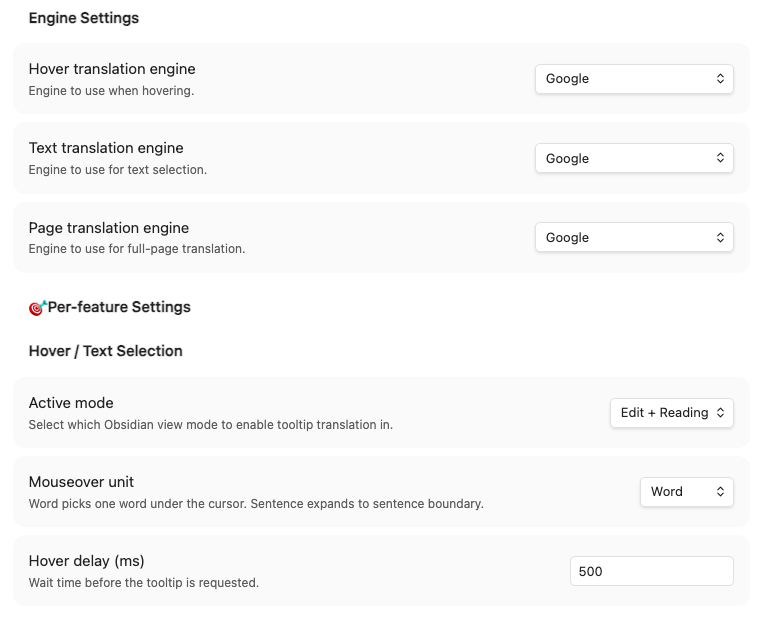The height and width of the screenshot is (626, 765).
Task: Open the Page translation engine dropdown
Action: (634, 237)
